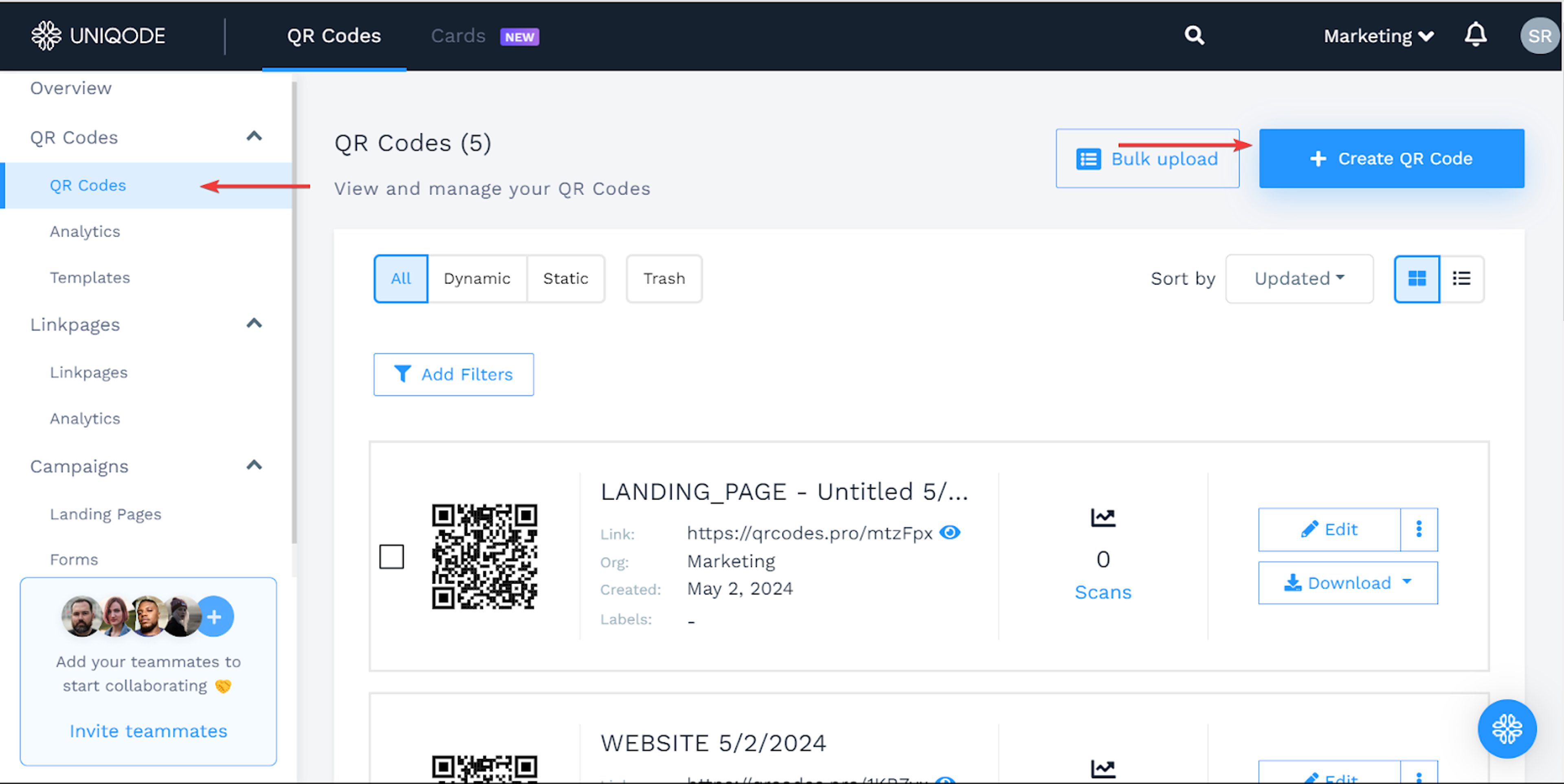Select the LANDING_PAGE QR code checkbox
Image resolution: width=1564 pixels, height=784 pixels.
391,556
